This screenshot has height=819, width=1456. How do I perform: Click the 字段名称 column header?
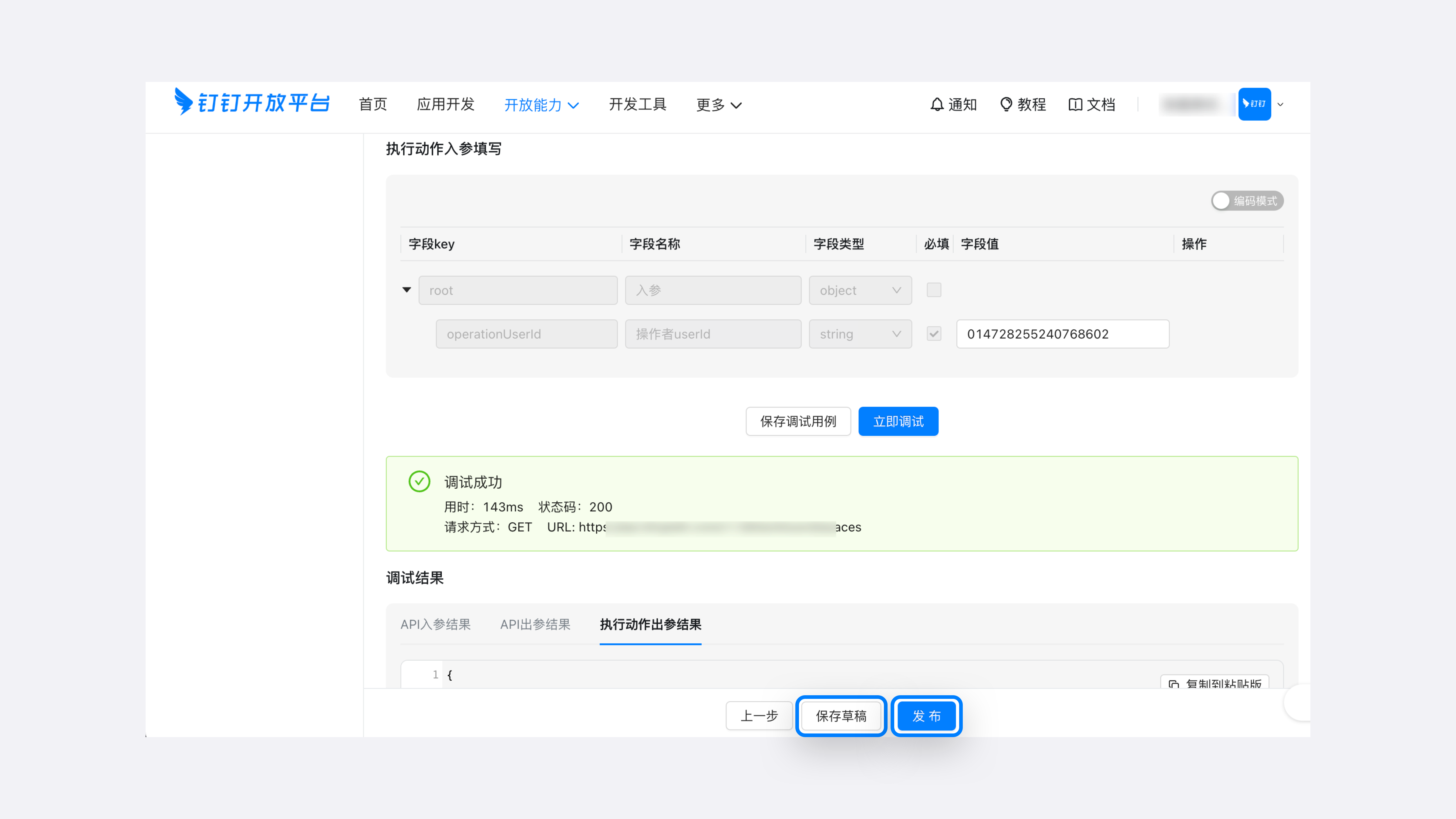click(x=655, y=244)
